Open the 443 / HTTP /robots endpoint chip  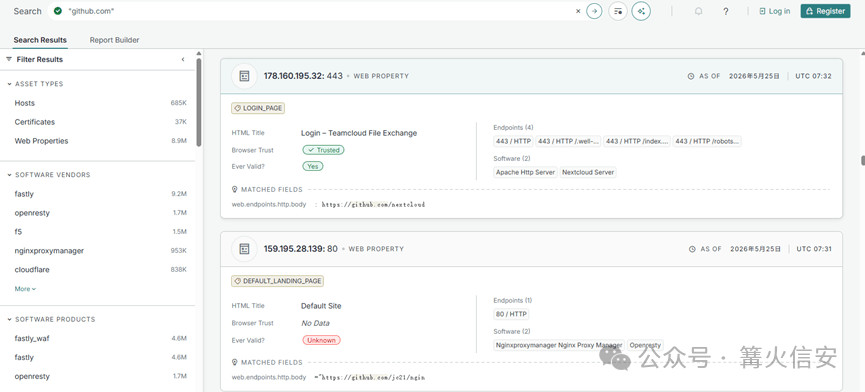[707, 142]
